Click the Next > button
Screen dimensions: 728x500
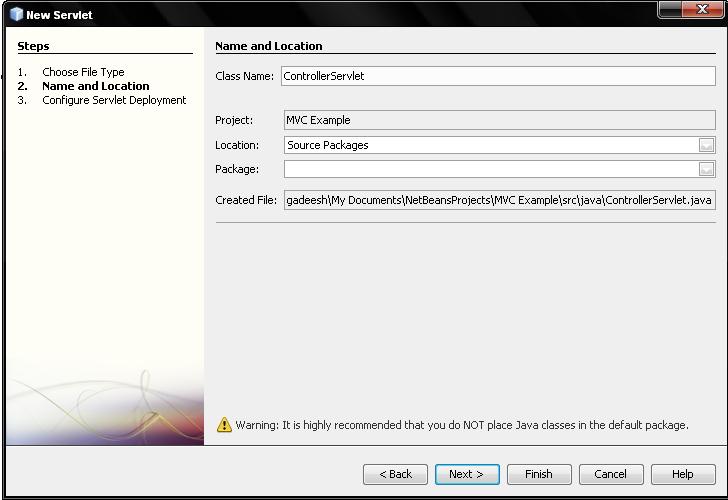(x=467, y=474)
